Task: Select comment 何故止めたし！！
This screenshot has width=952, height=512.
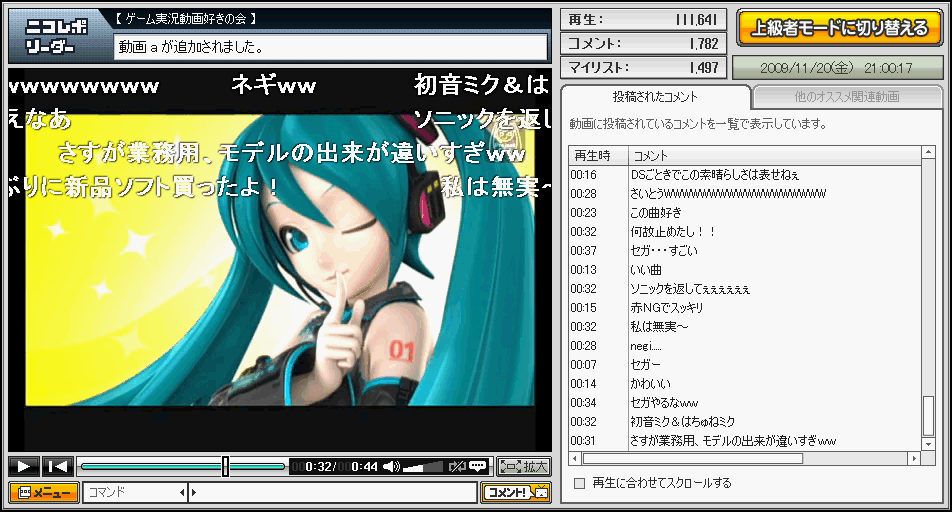Action: click(x=745, y=232)
